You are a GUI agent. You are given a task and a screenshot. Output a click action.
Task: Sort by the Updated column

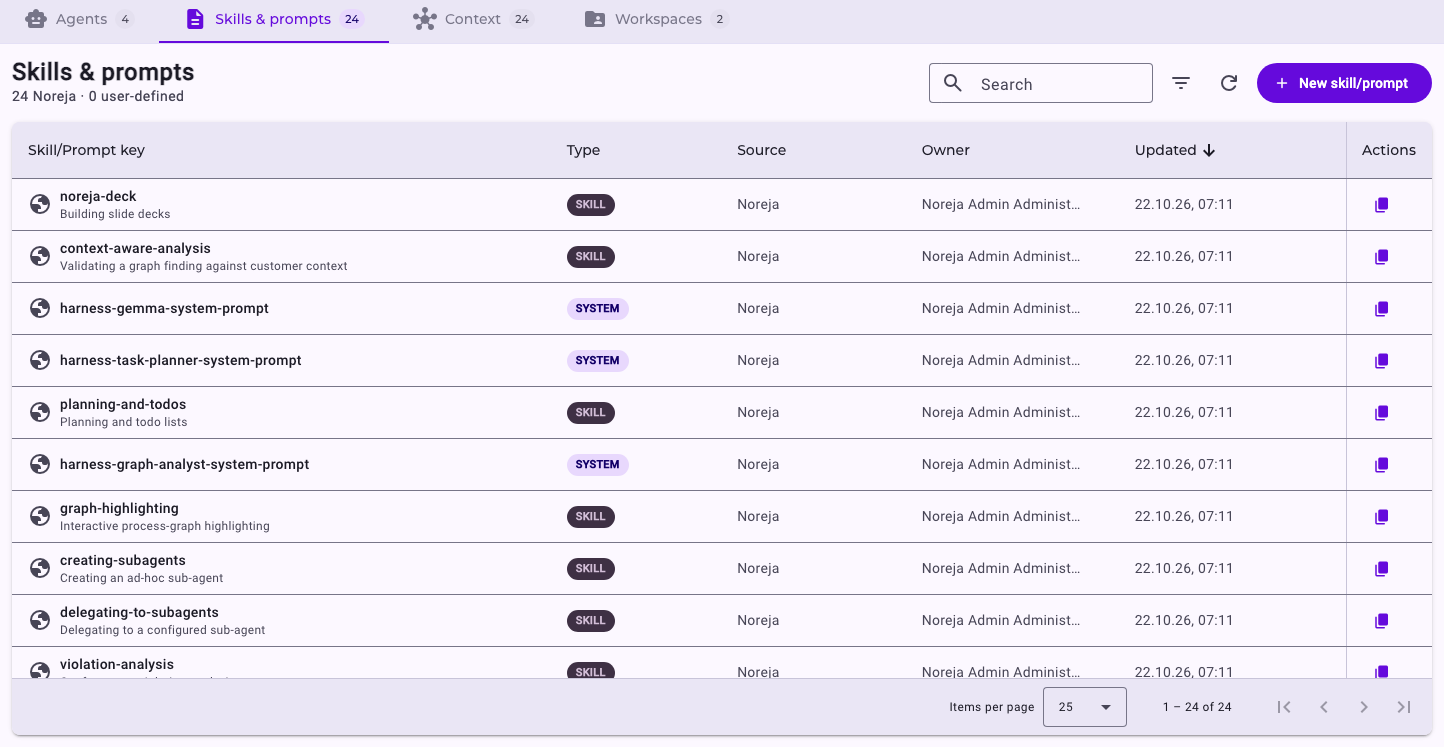(x=1175, y=150)
